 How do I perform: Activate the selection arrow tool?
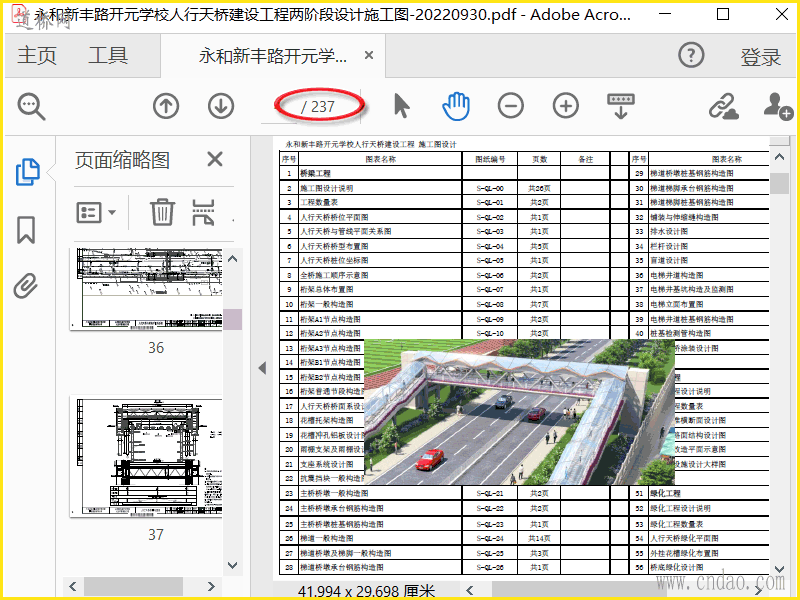pos(402,106)
